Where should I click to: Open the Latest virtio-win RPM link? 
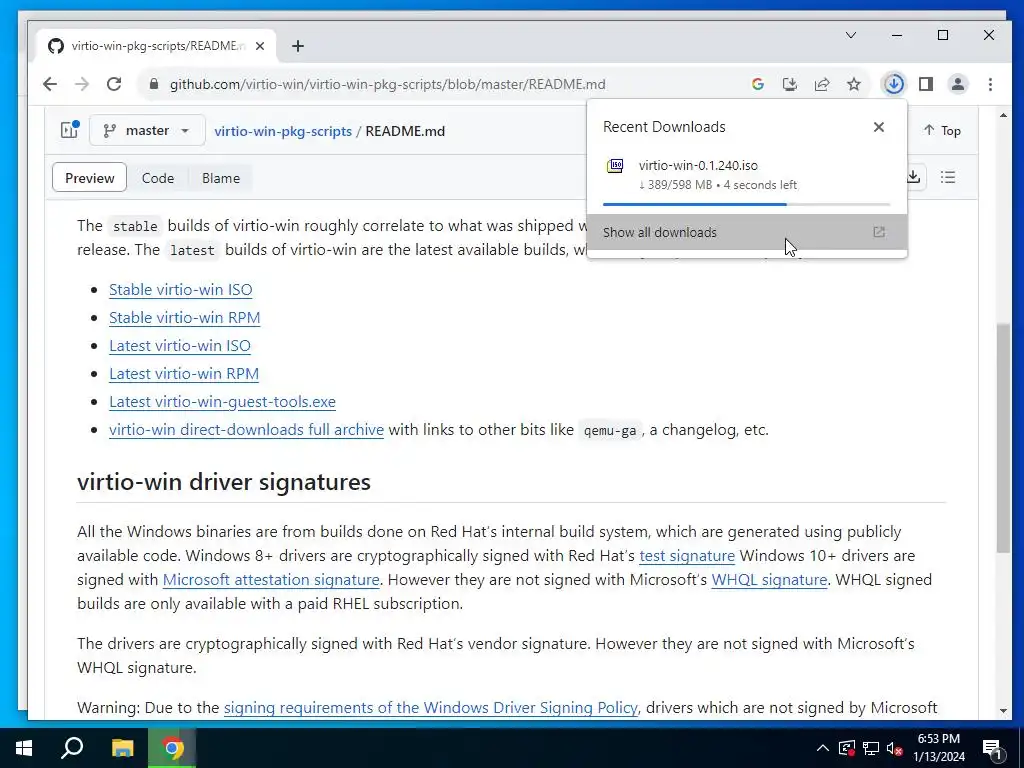coord(184,374)
